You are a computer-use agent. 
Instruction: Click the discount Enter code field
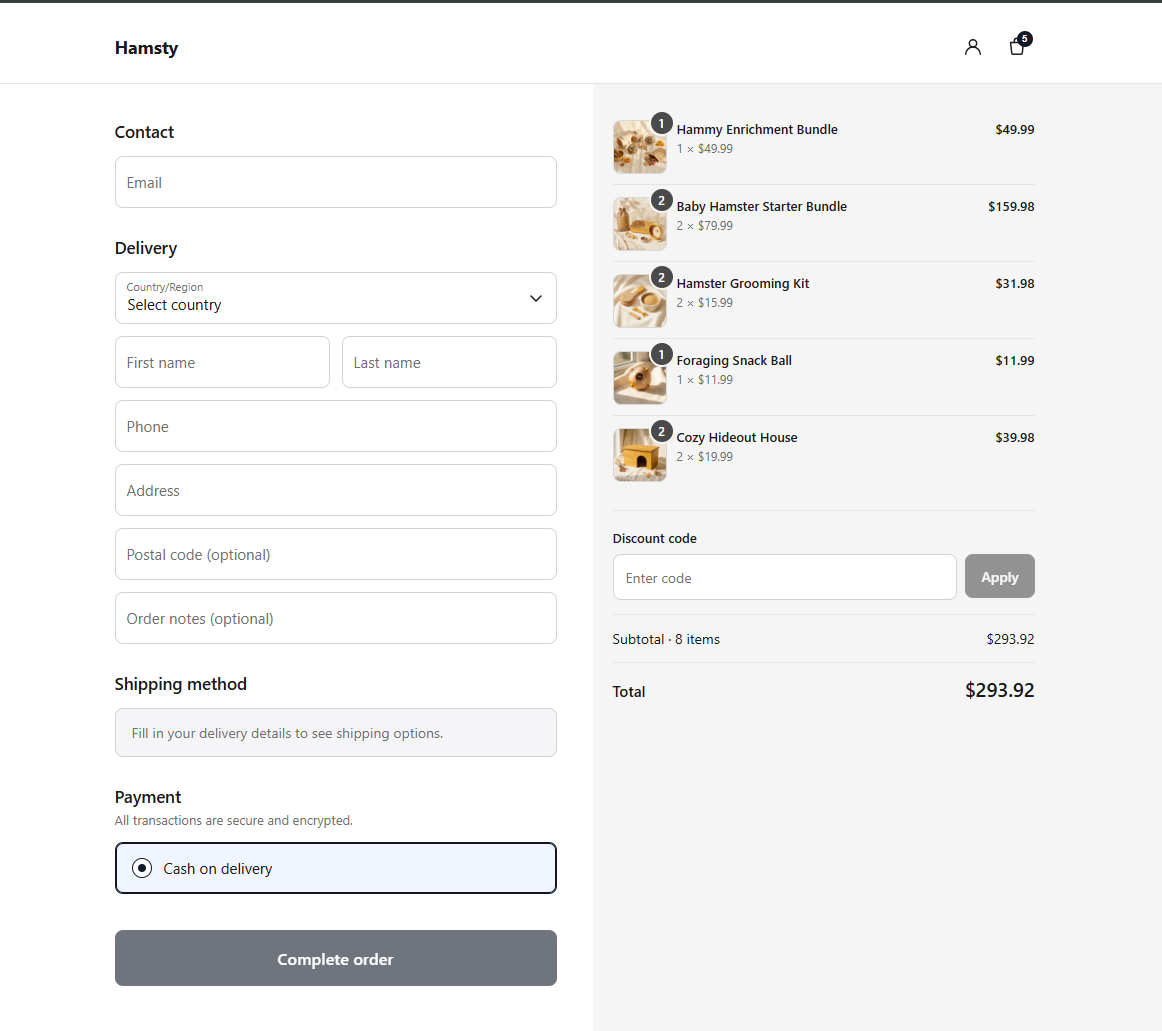[785, 577]
